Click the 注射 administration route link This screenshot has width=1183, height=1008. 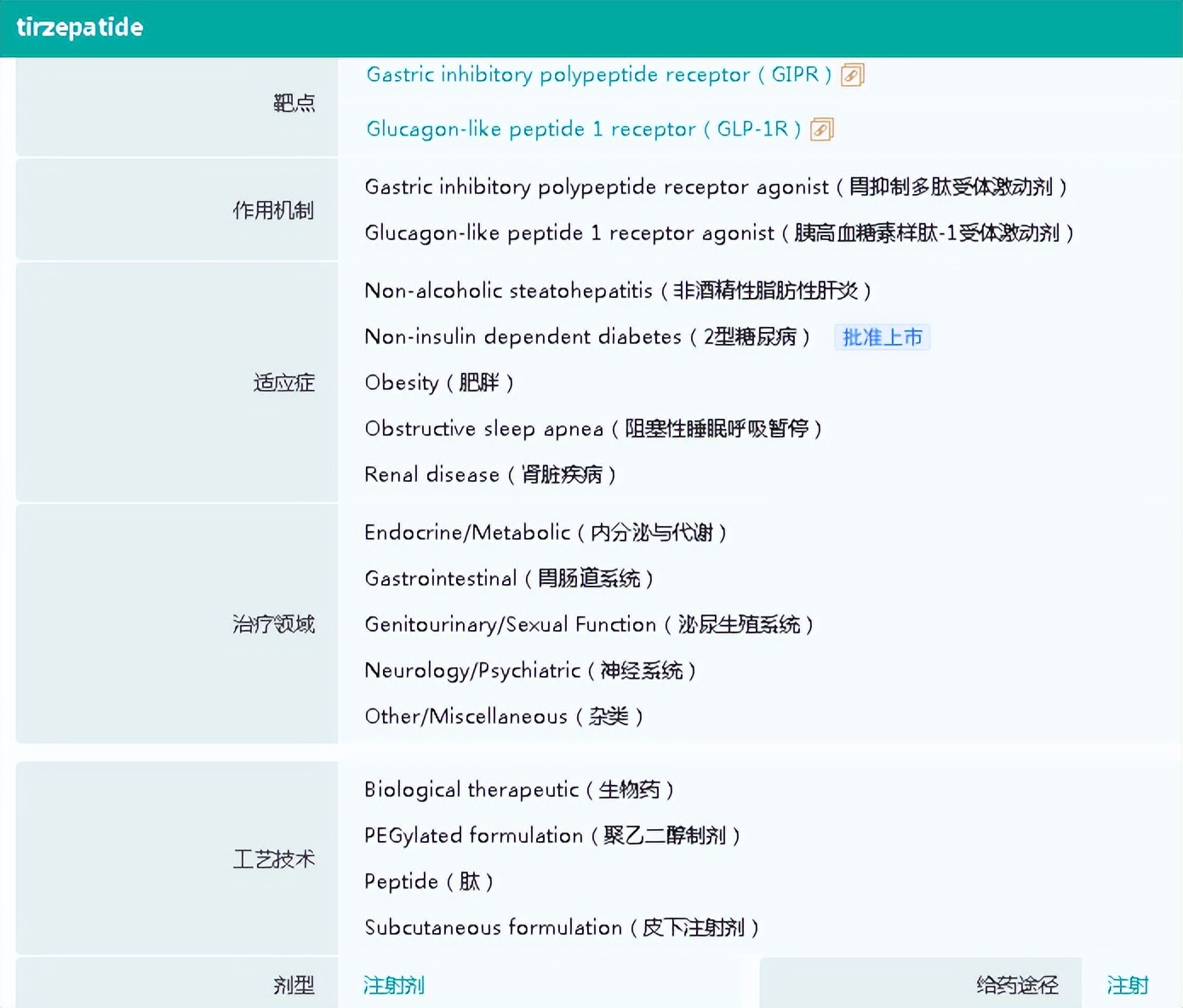coord(1128,985)
